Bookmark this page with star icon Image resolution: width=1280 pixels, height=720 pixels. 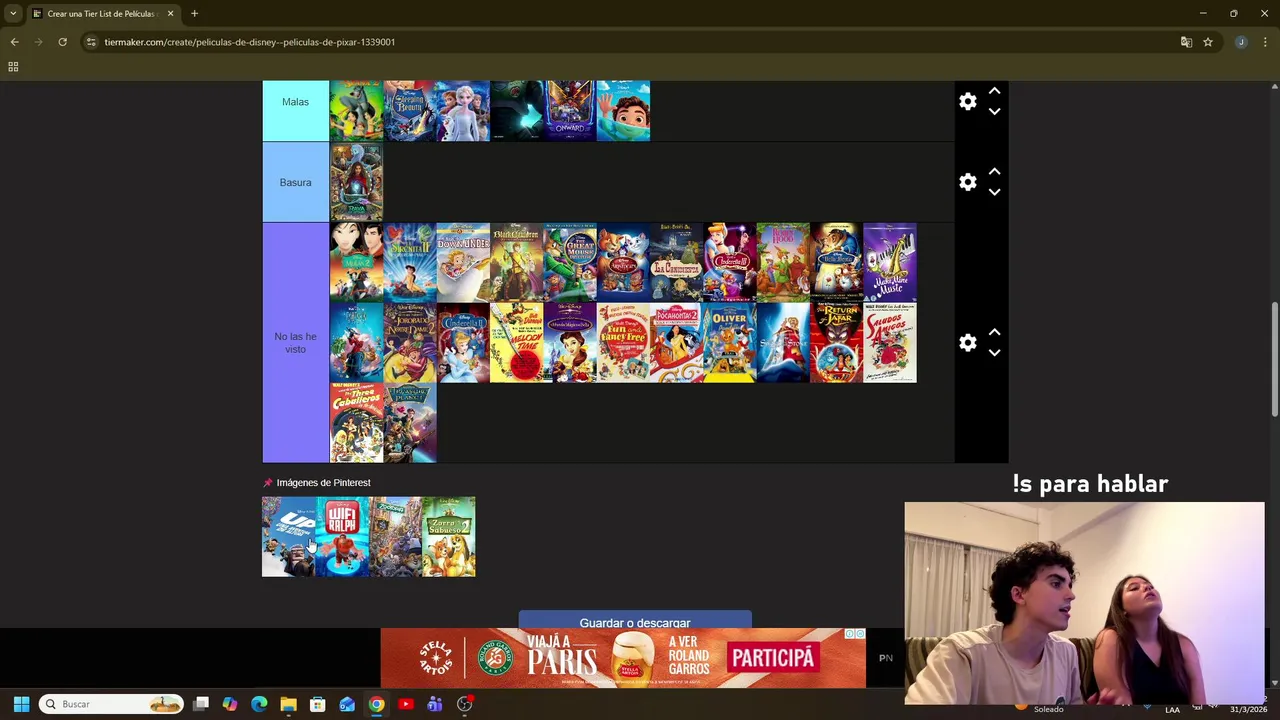[x=1208, y=42]
